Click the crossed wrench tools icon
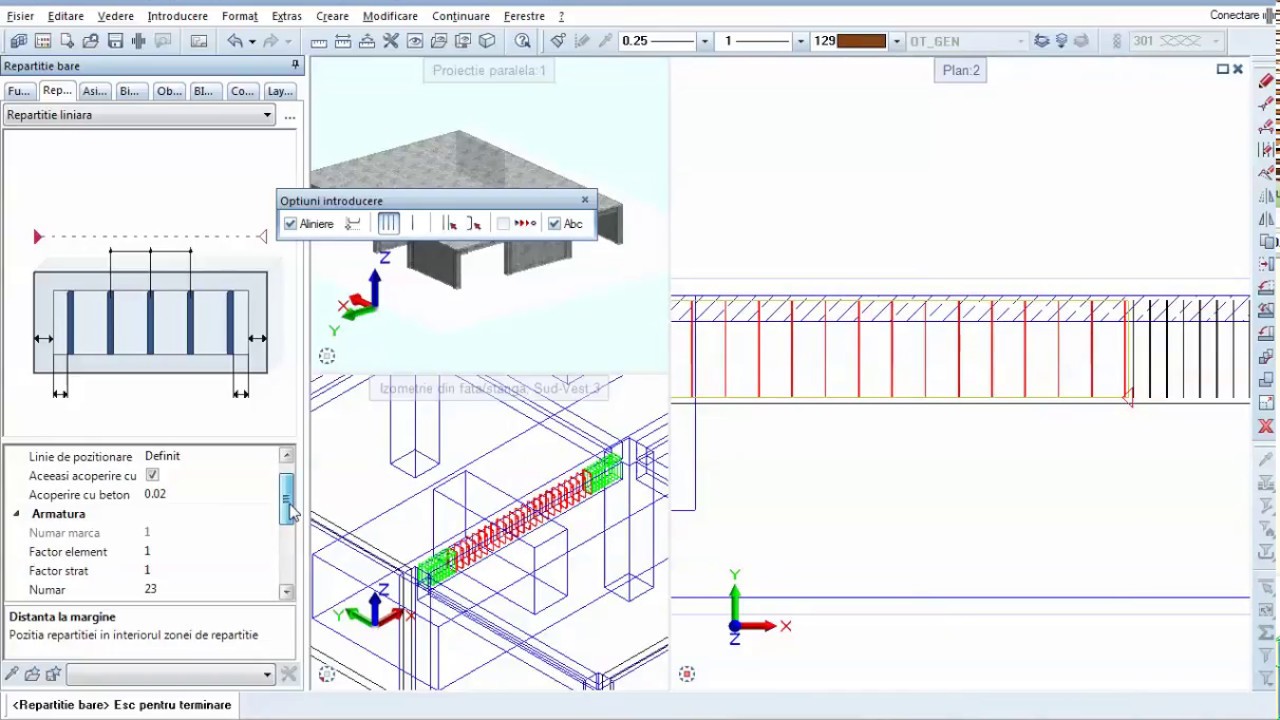 tap(391, 41)
